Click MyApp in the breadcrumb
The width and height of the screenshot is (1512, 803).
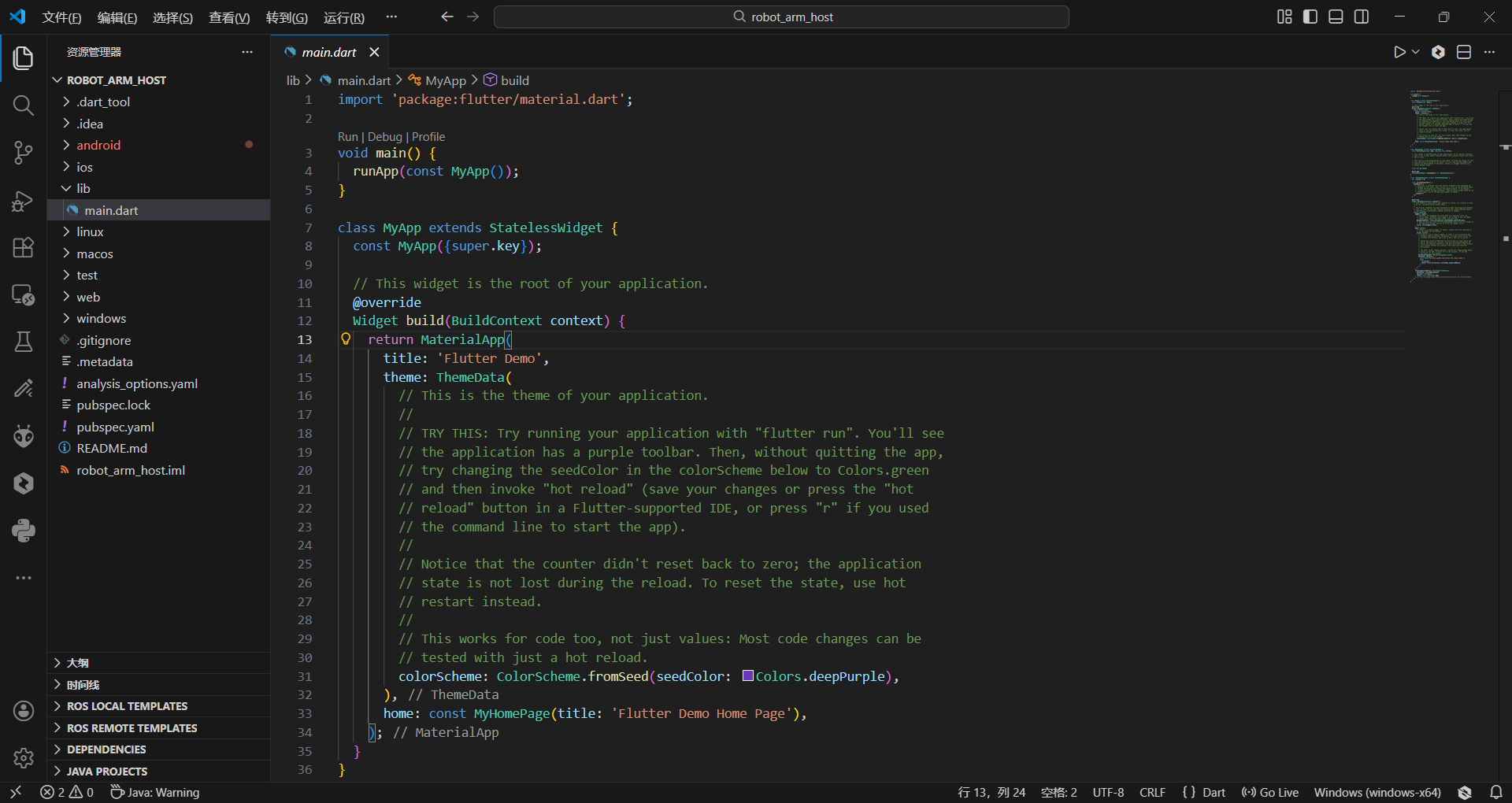click(446, 80)
